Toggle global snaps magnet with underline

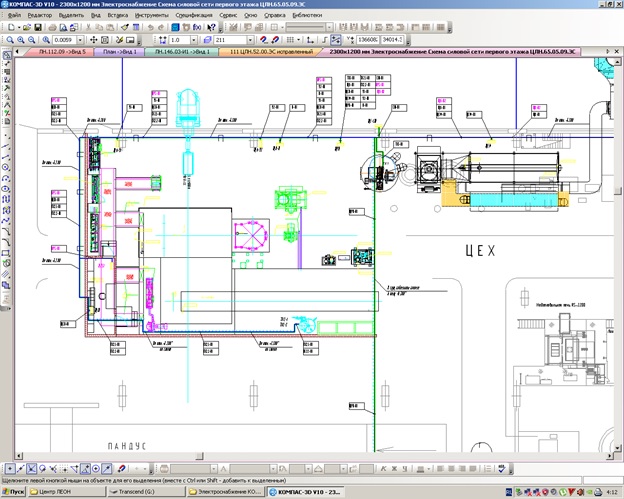click(x=263, y=40)
